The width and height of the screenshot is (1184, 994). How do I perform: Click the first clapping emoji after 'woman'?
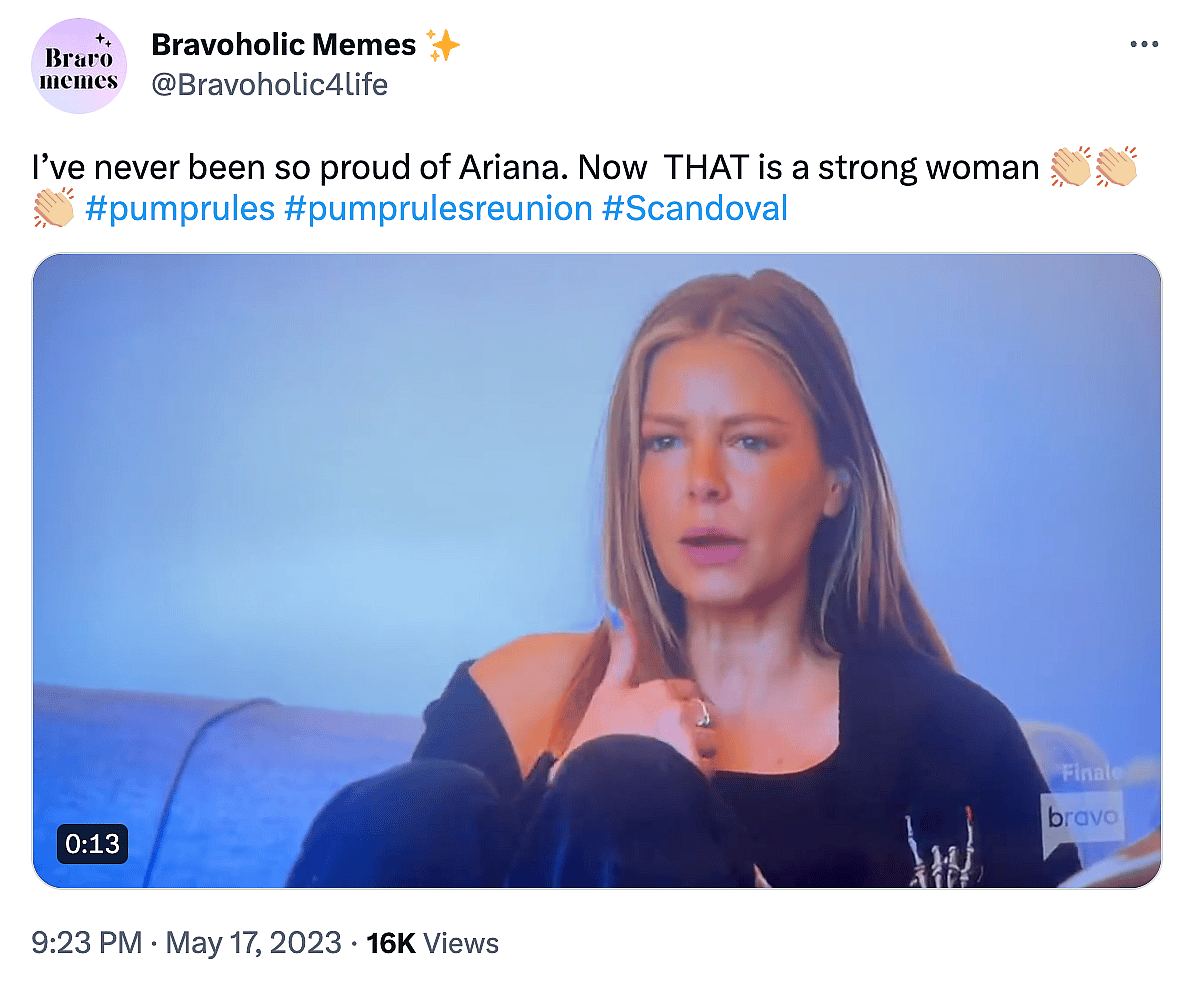click(x=1071, y=167)
